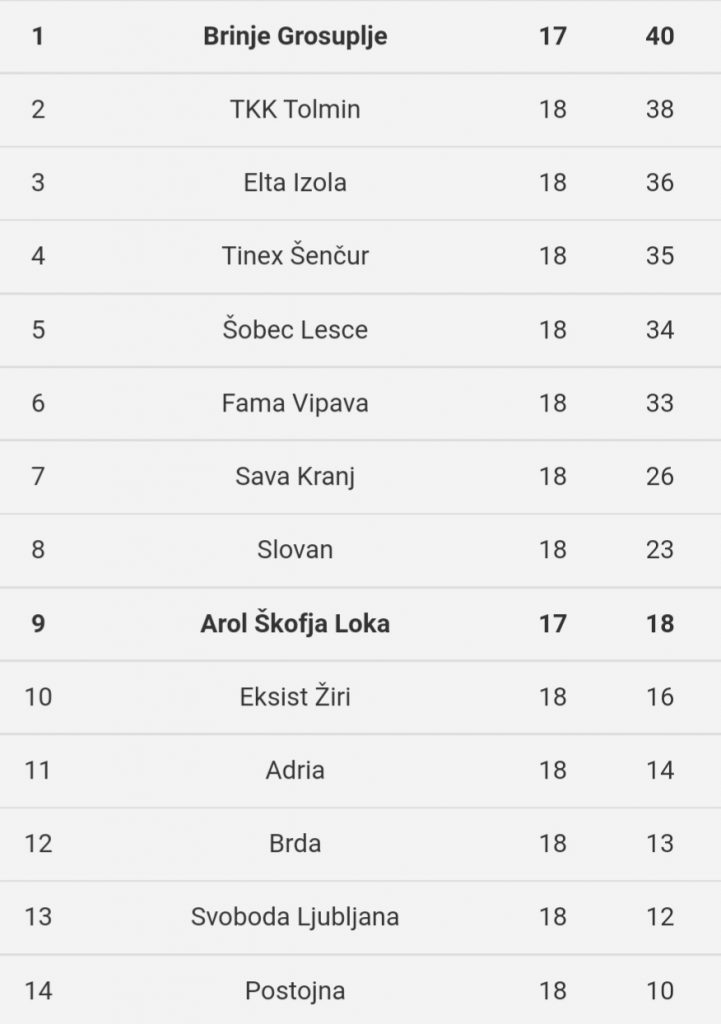The width and height of the screenshot is (721, 1024).
Task: Select the Svoboda Ljubljana row
Action: [x=360, y=917]
